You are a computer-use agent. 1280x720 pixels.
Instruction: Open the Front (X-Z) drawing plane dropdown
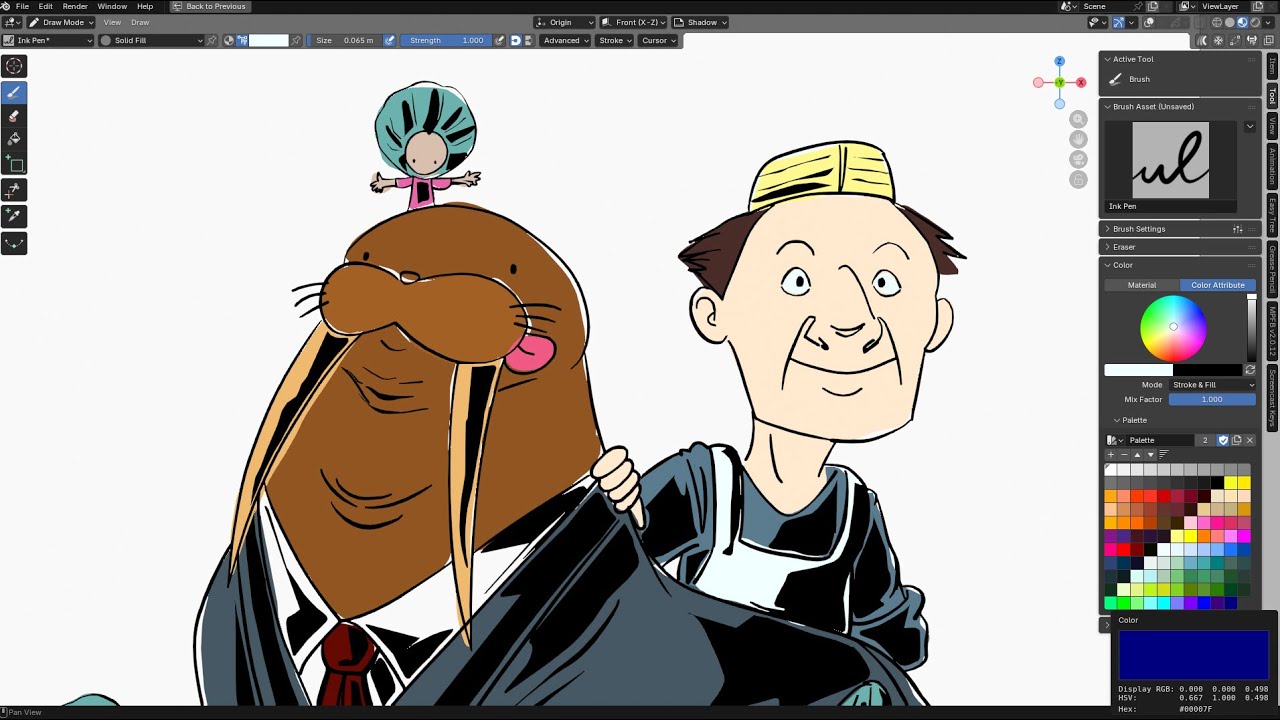[634, 22]
